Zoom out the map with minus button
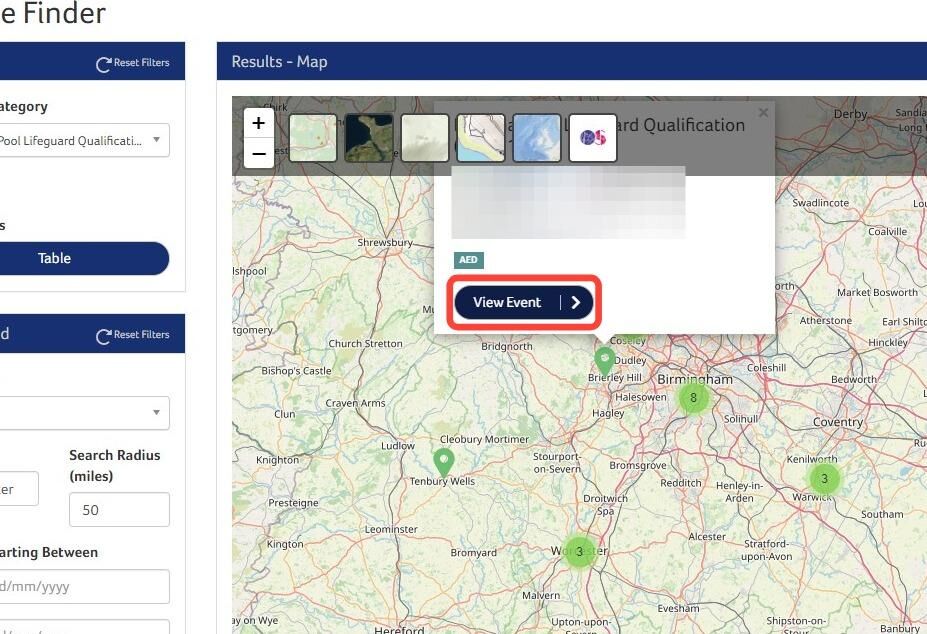 [x=258, y=154]
